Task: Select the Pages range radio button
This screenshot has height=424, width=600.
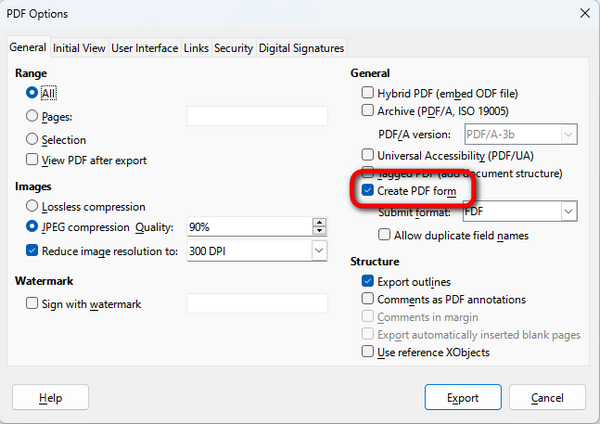Action: tap(33, 116)
